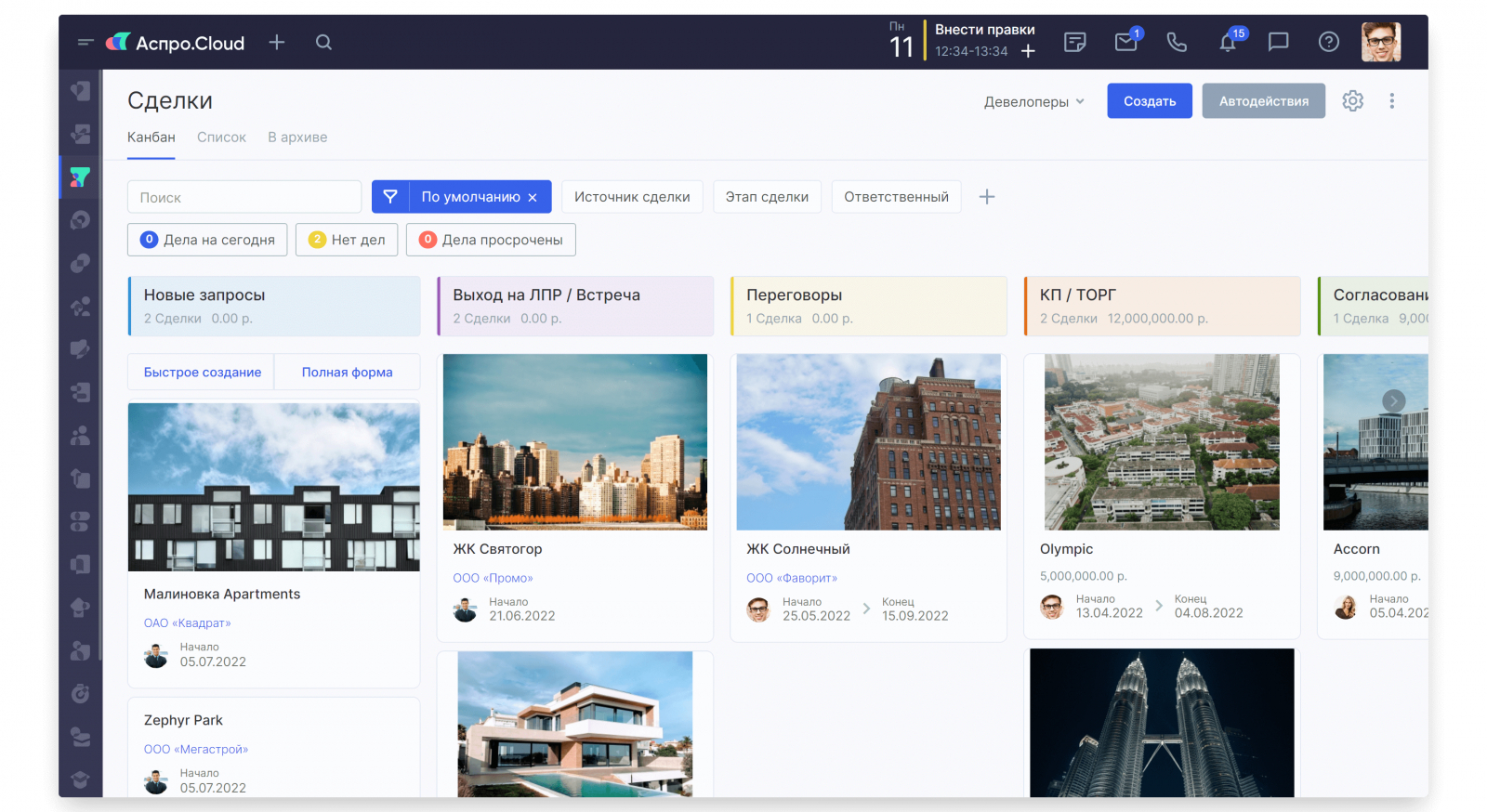Open the bell notifications icon
The image size is (1487, 812).
[1228, 42]
